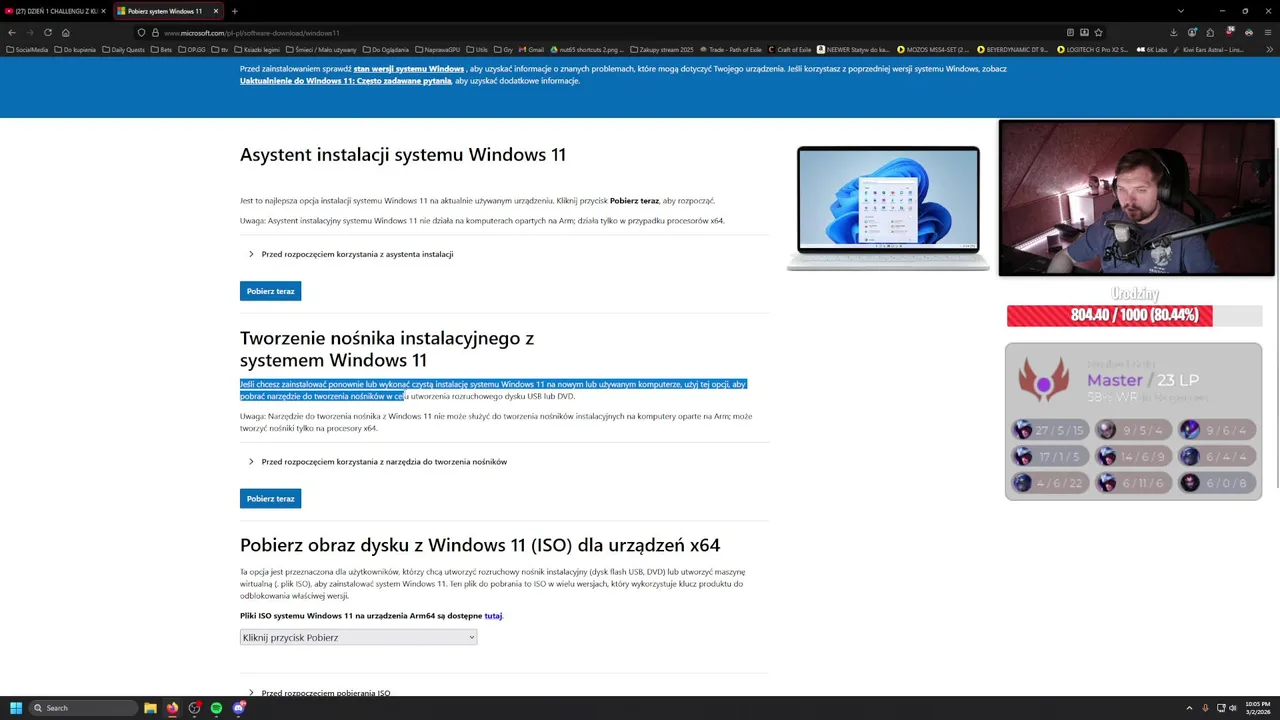Viewport: 1280px width, 720px height.
Task: Click the Asystent instalacji systemu Windows 11 heading
Action: click(x=403, y=155)
